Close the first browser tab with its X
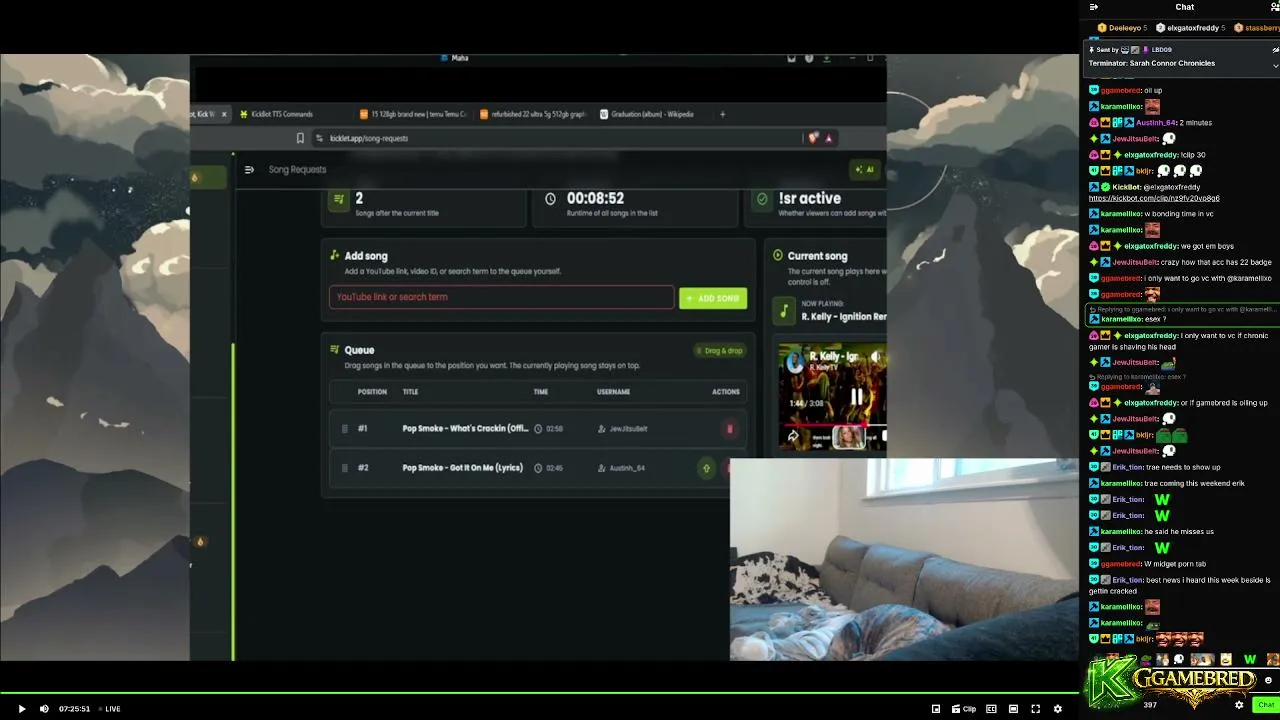Screen dimensions: 1280x720 (x=224, y=114)
